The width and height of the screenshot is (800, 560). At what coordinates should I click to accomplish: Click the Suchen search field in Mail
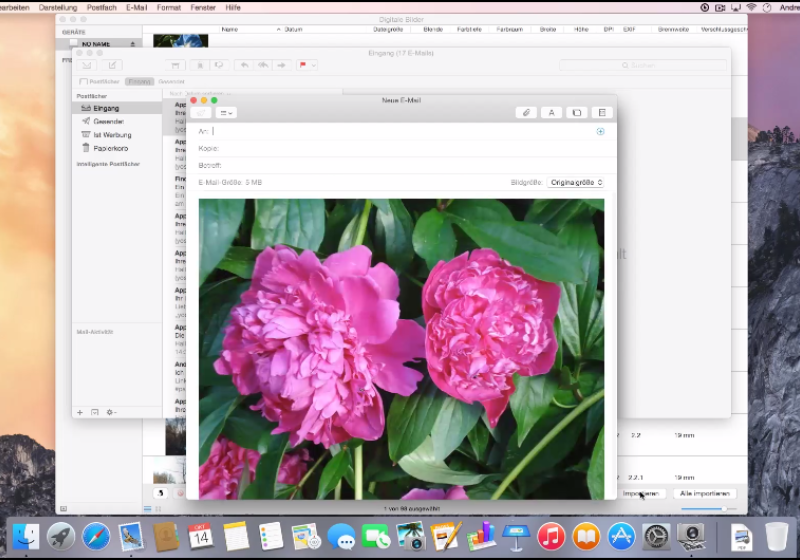point(643,65)
